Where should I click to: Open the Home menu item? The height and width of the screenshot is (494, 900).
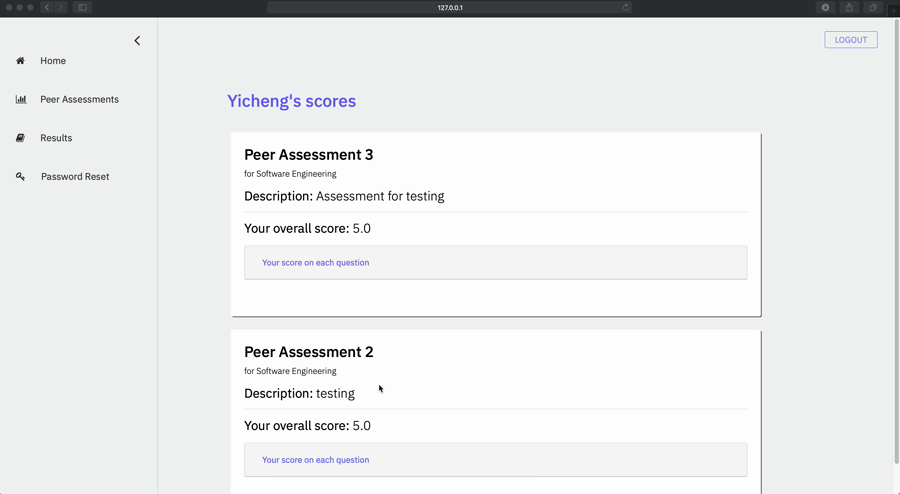pos(53,61)
